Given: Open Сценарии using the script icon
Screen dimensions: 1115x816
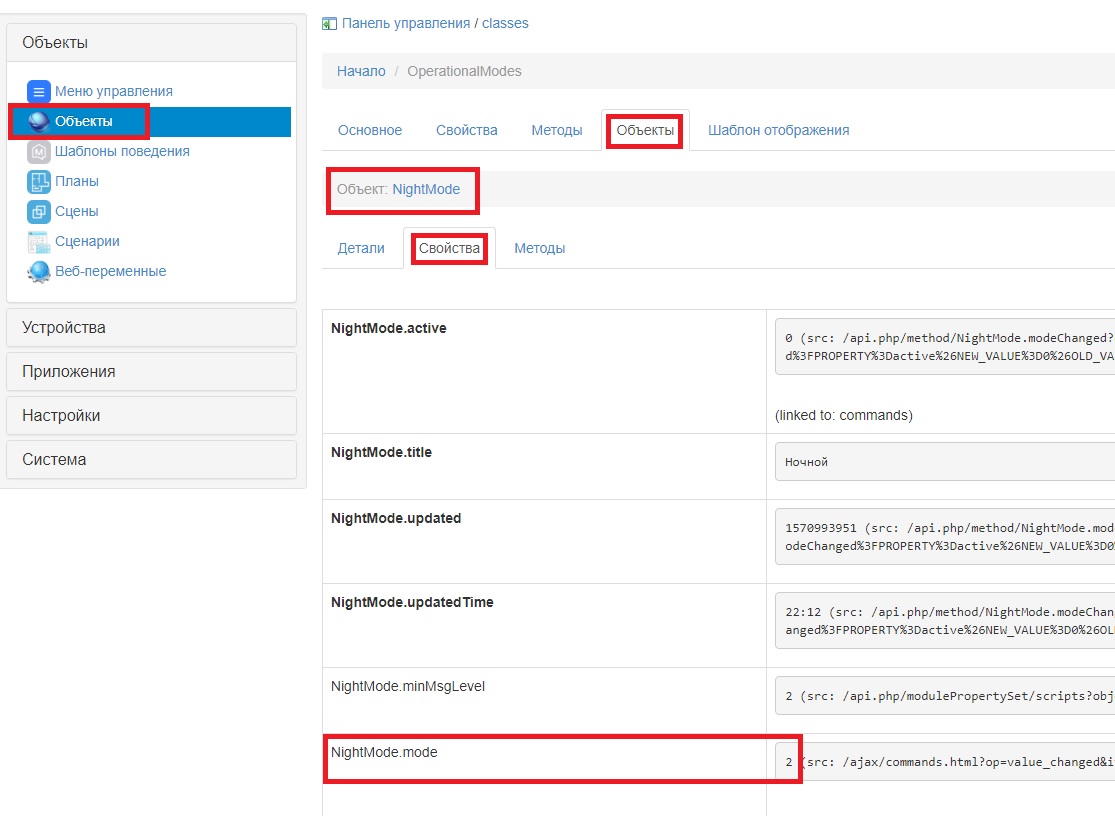Looking at the screenshot, I should click(37, 241).
